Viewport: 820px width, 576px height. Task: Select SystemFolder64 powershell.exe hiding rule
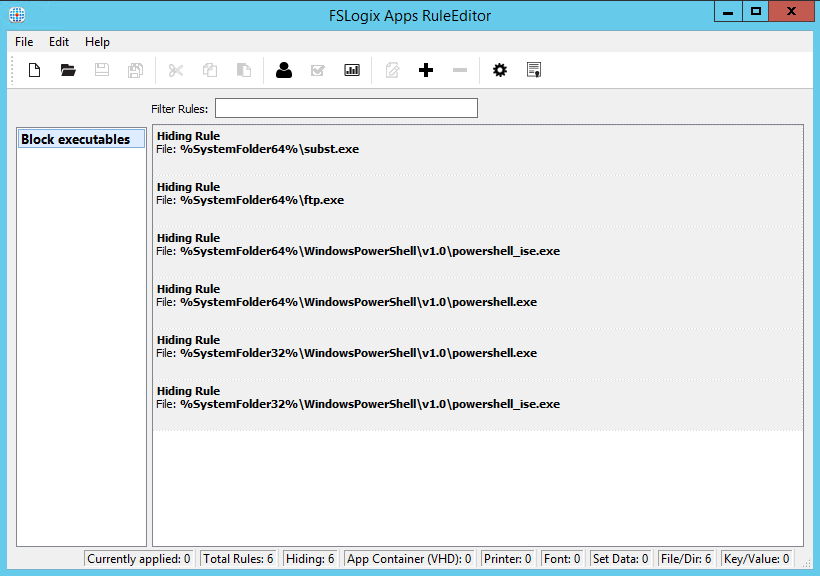pos(478,303)
